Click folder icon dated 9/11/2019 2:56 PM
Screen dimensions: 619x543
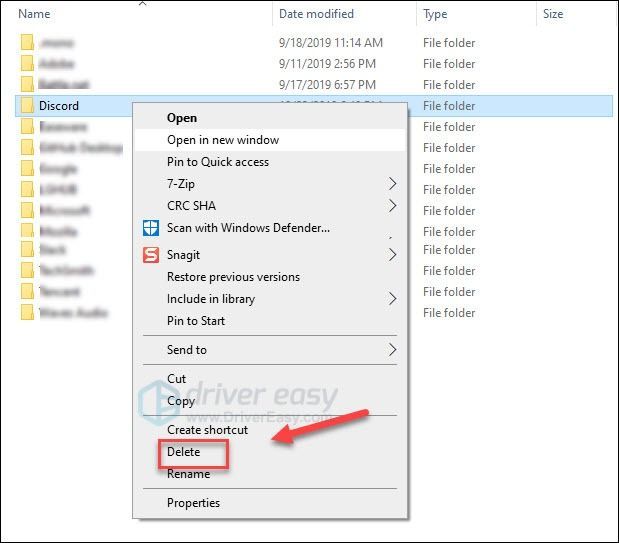[x=27, y=63]
